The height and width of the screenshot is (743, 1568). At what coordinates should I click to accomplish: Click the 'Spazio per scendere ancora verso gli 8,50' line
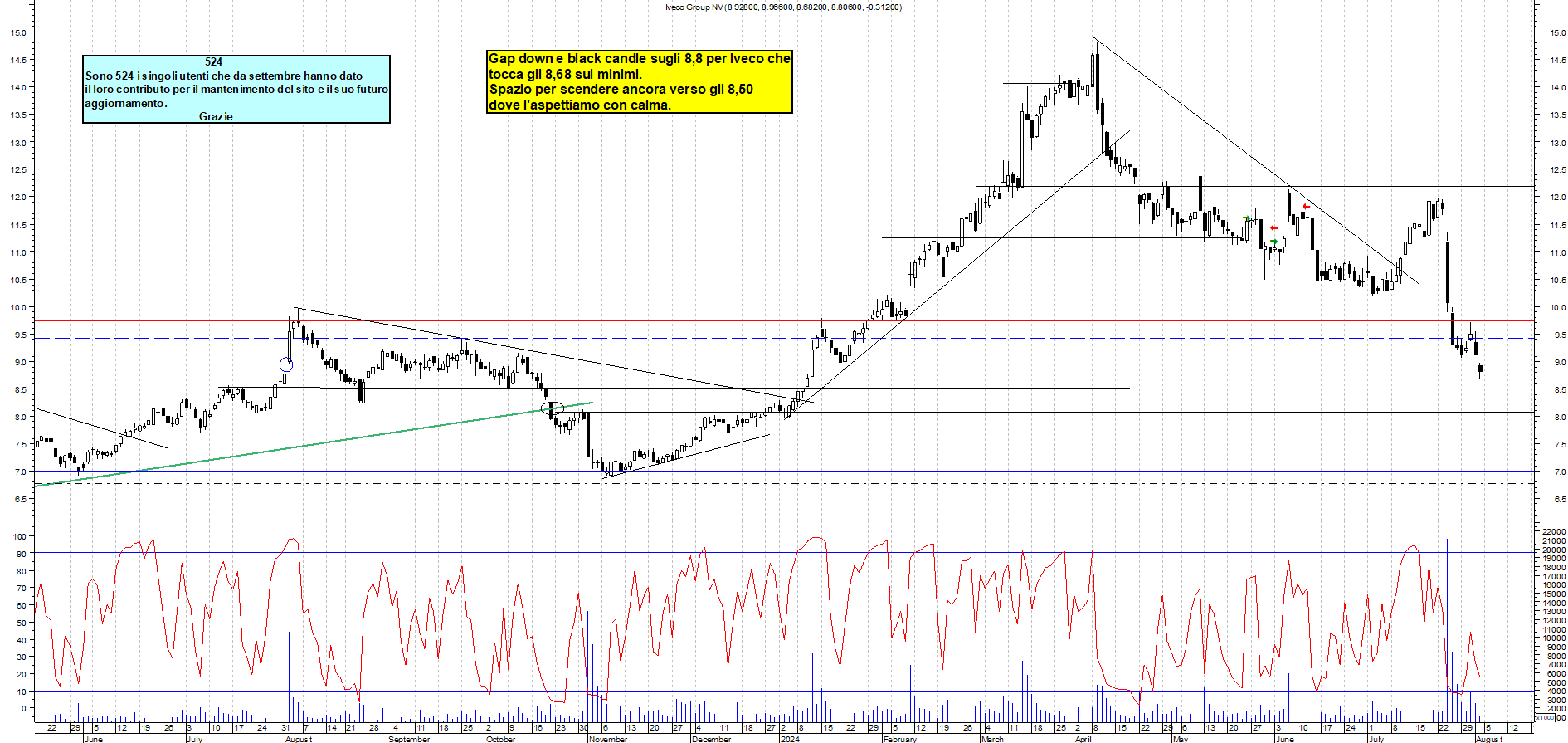621,89
